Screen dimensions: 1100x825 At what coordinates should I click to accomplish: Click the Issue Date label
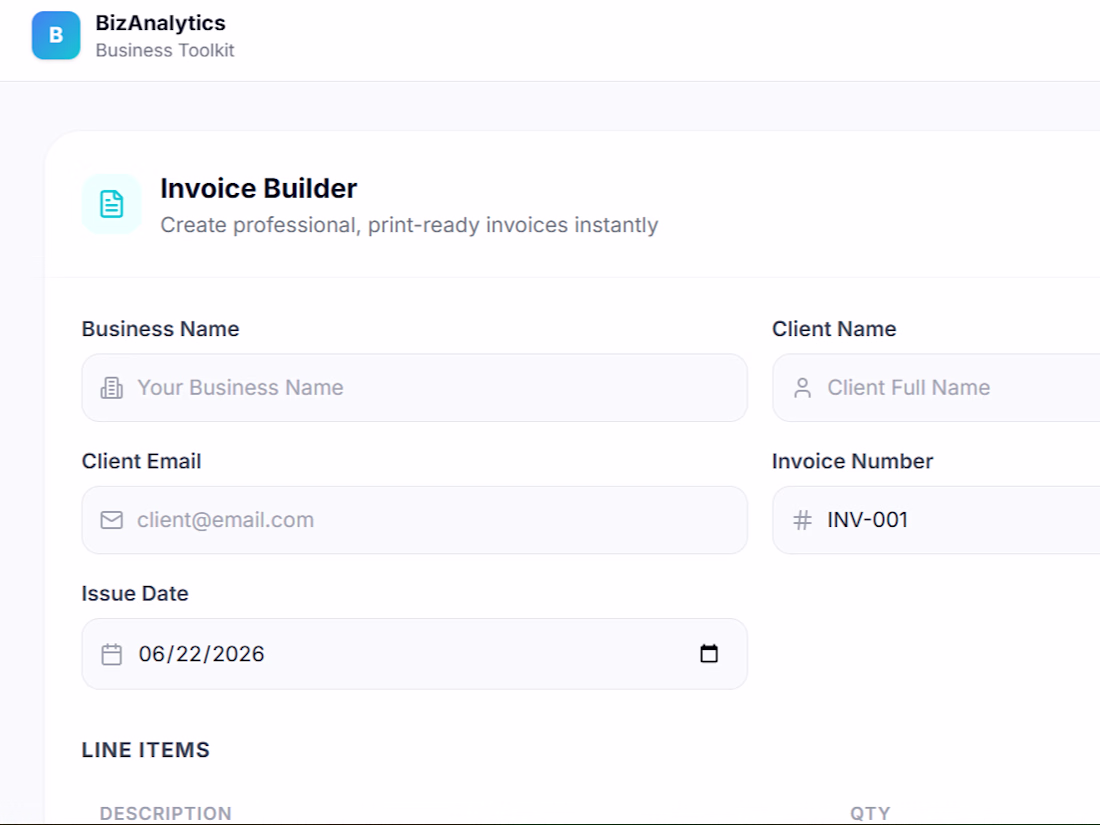pyautogui.click(x=135, y=593)
